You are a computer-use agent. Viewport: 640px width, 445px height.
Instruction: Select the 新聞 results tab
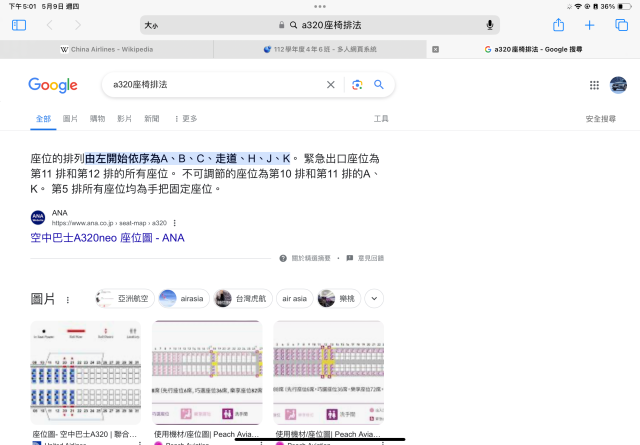point(151,119)
